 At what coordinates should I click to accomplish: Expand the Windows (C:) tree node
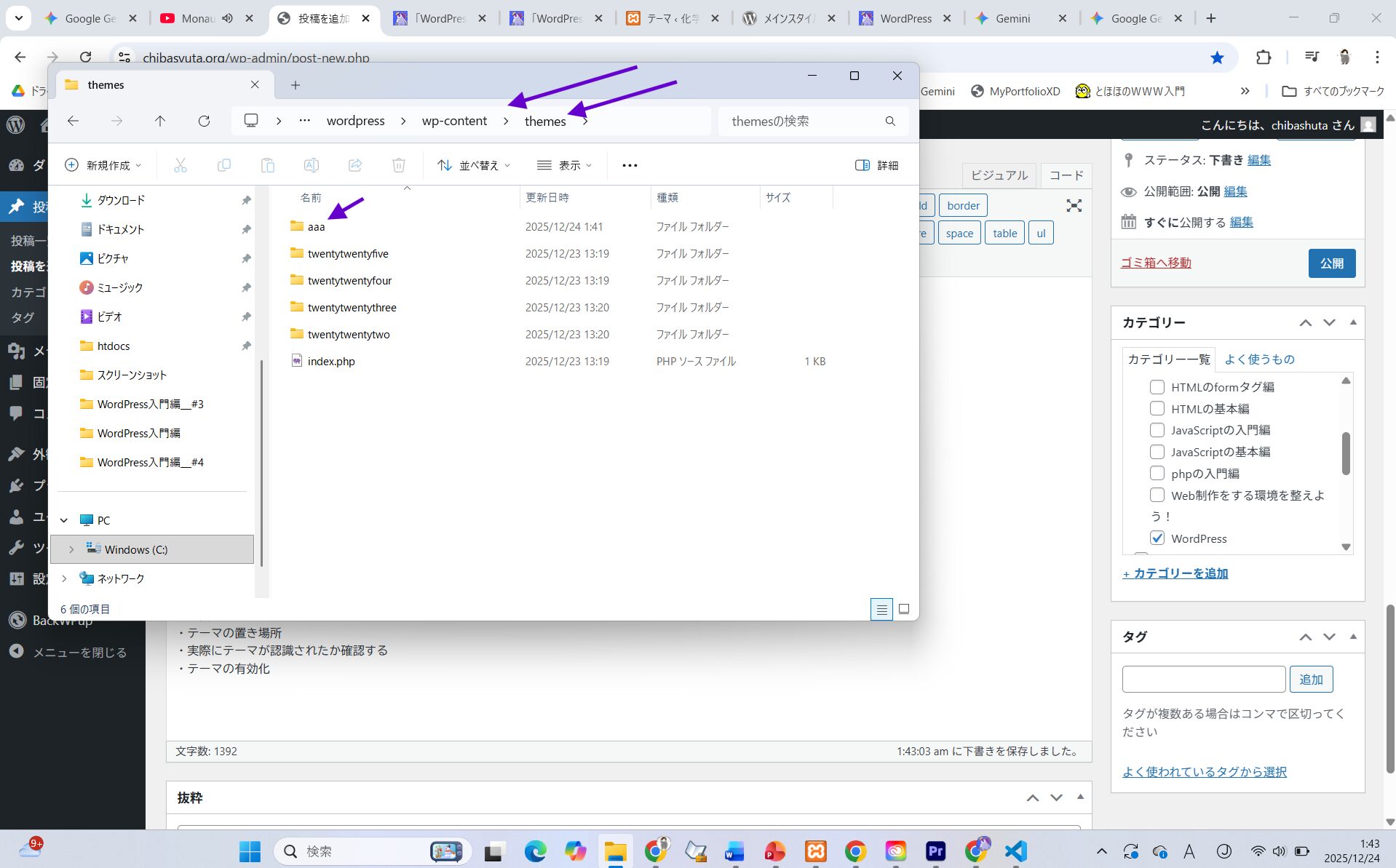pos(71,549)
